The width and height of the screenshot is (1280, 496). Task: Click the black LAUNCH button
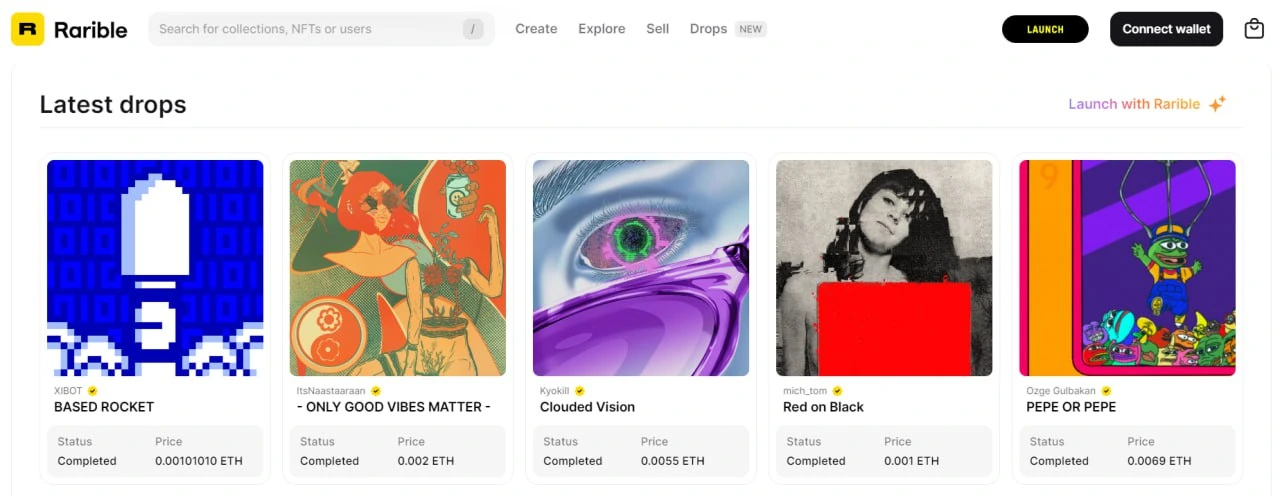1045,29
